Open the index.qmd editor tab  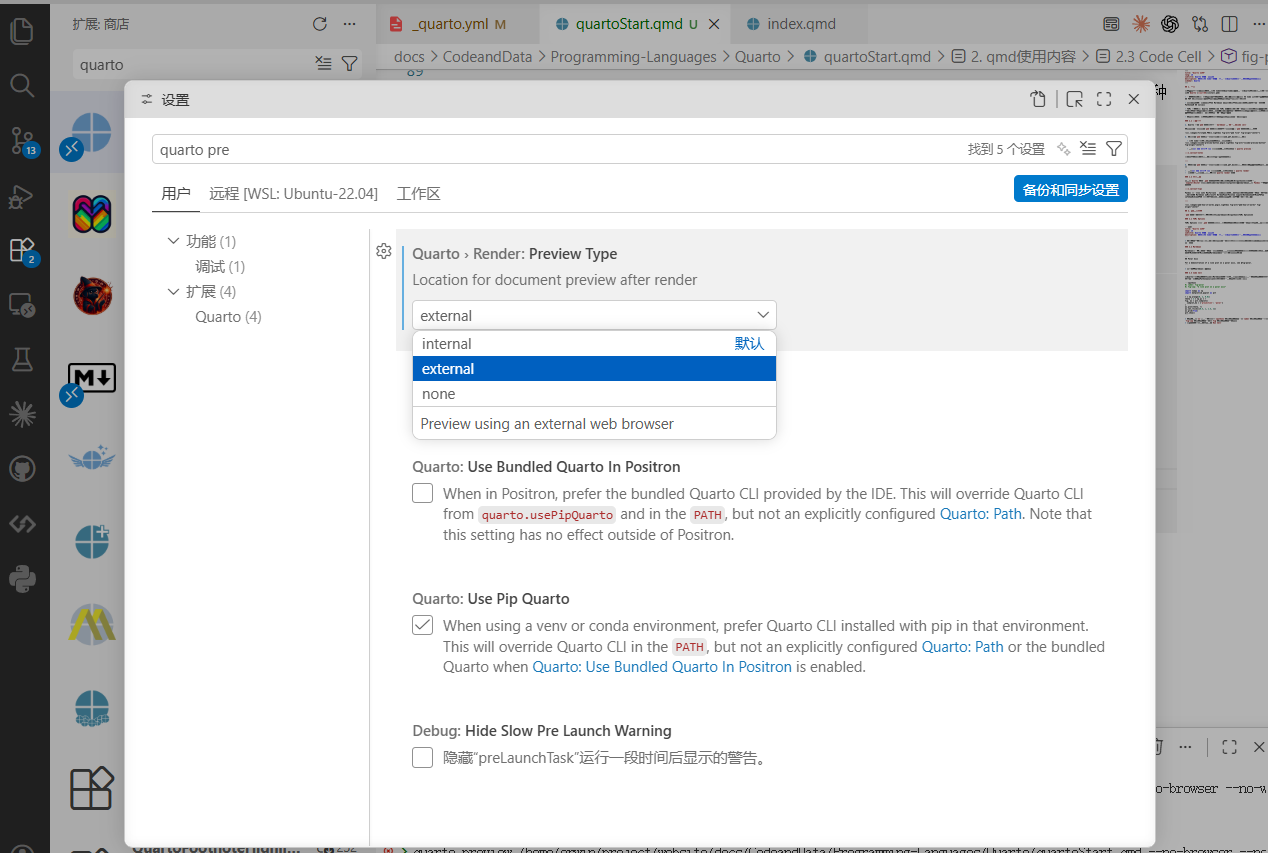click(x=800, y=24)
